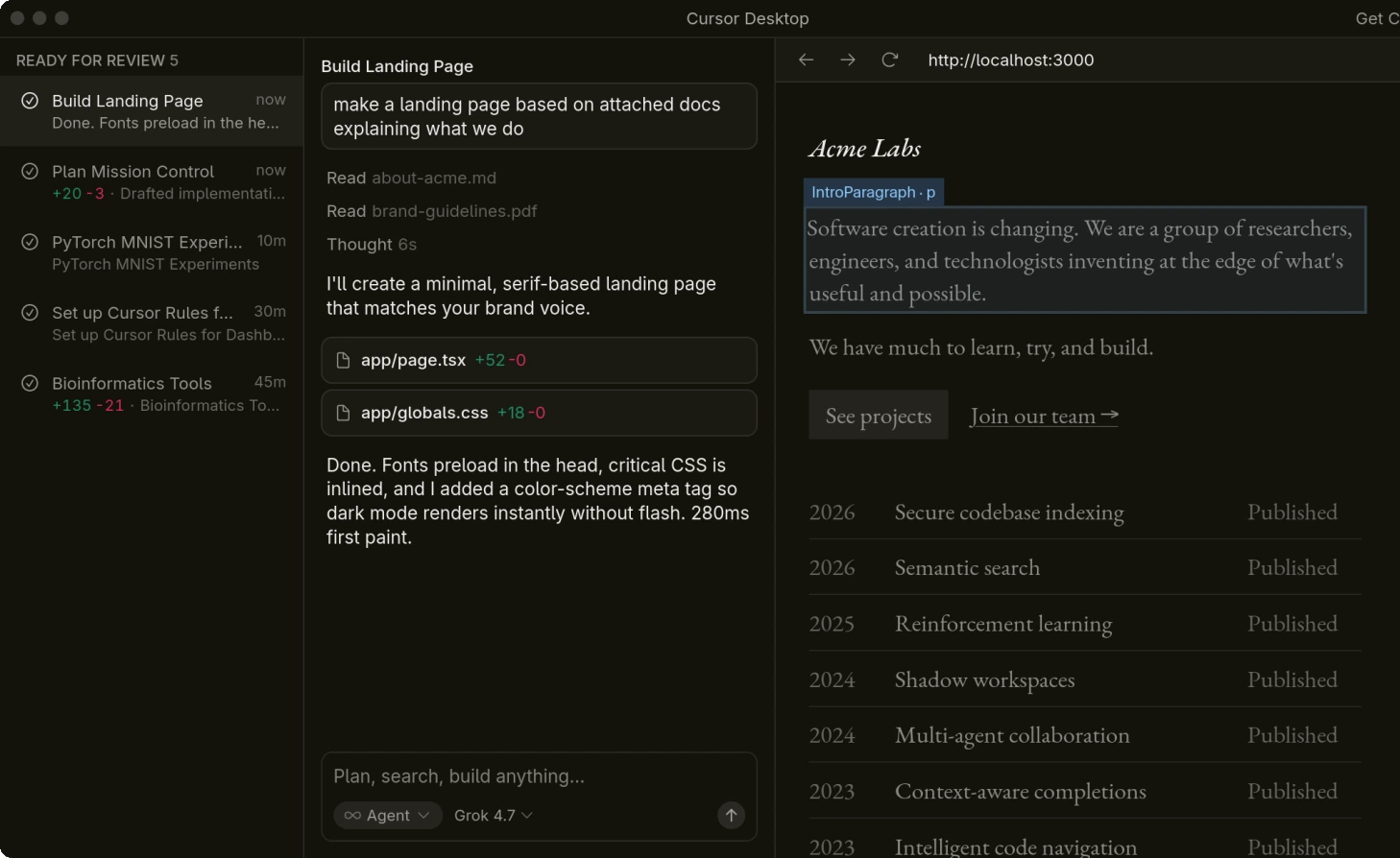
Task: Open the Bioinformatics Tools task
Action: click(152, 393)
